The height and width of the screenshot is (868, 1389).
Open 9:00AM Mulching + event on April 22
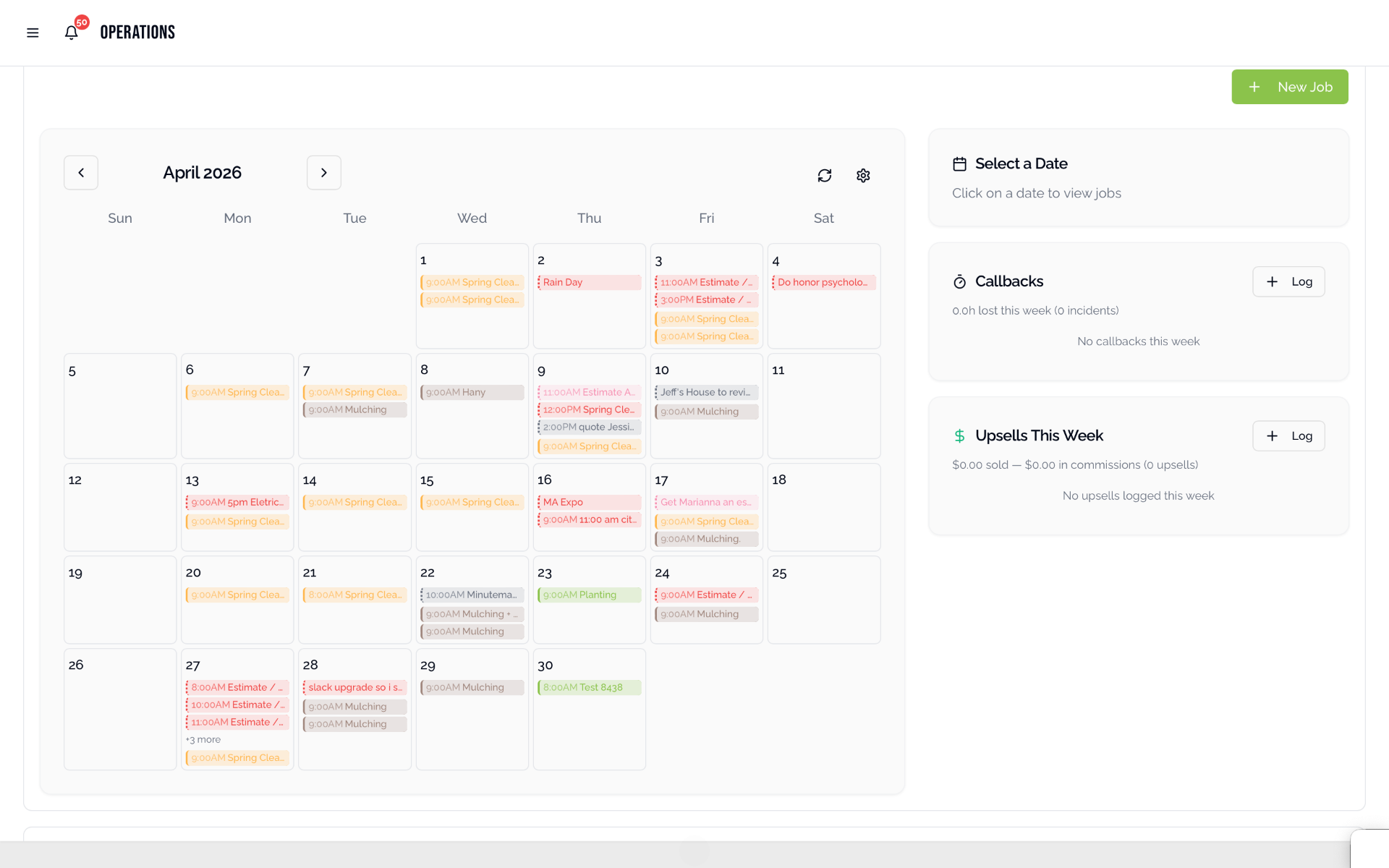coord(472,614)
